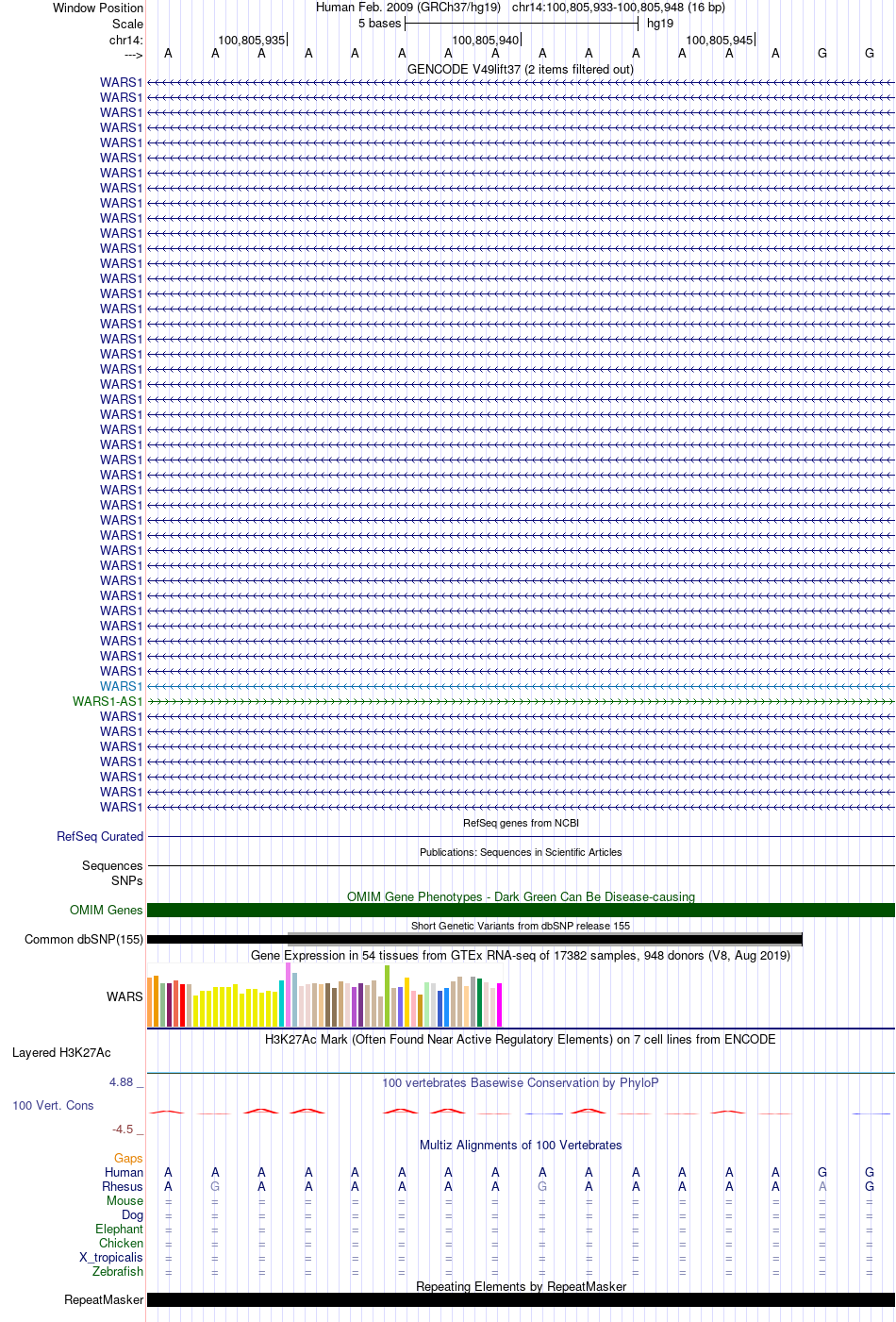Click the Dog species row label

[132, 1214]
